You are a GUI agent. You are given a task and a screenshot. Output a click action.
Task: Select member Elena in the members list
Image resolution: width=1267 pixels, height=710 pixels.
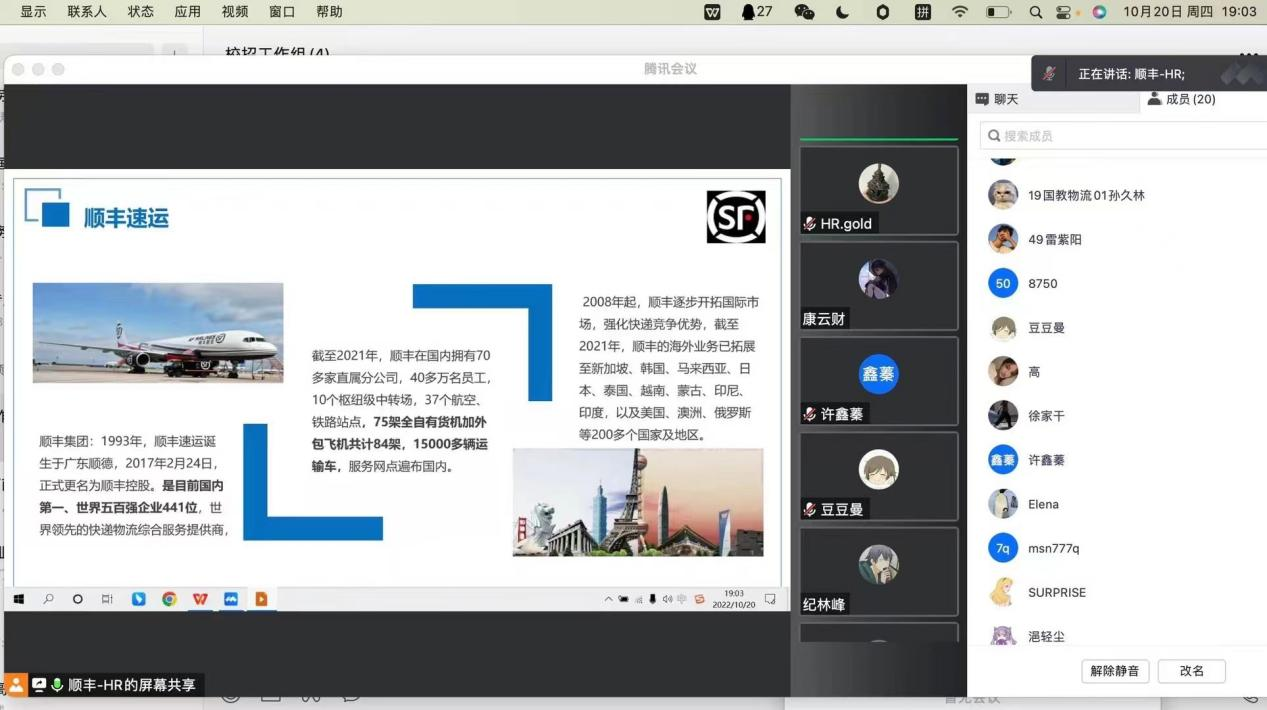(x=1043, y=504)
